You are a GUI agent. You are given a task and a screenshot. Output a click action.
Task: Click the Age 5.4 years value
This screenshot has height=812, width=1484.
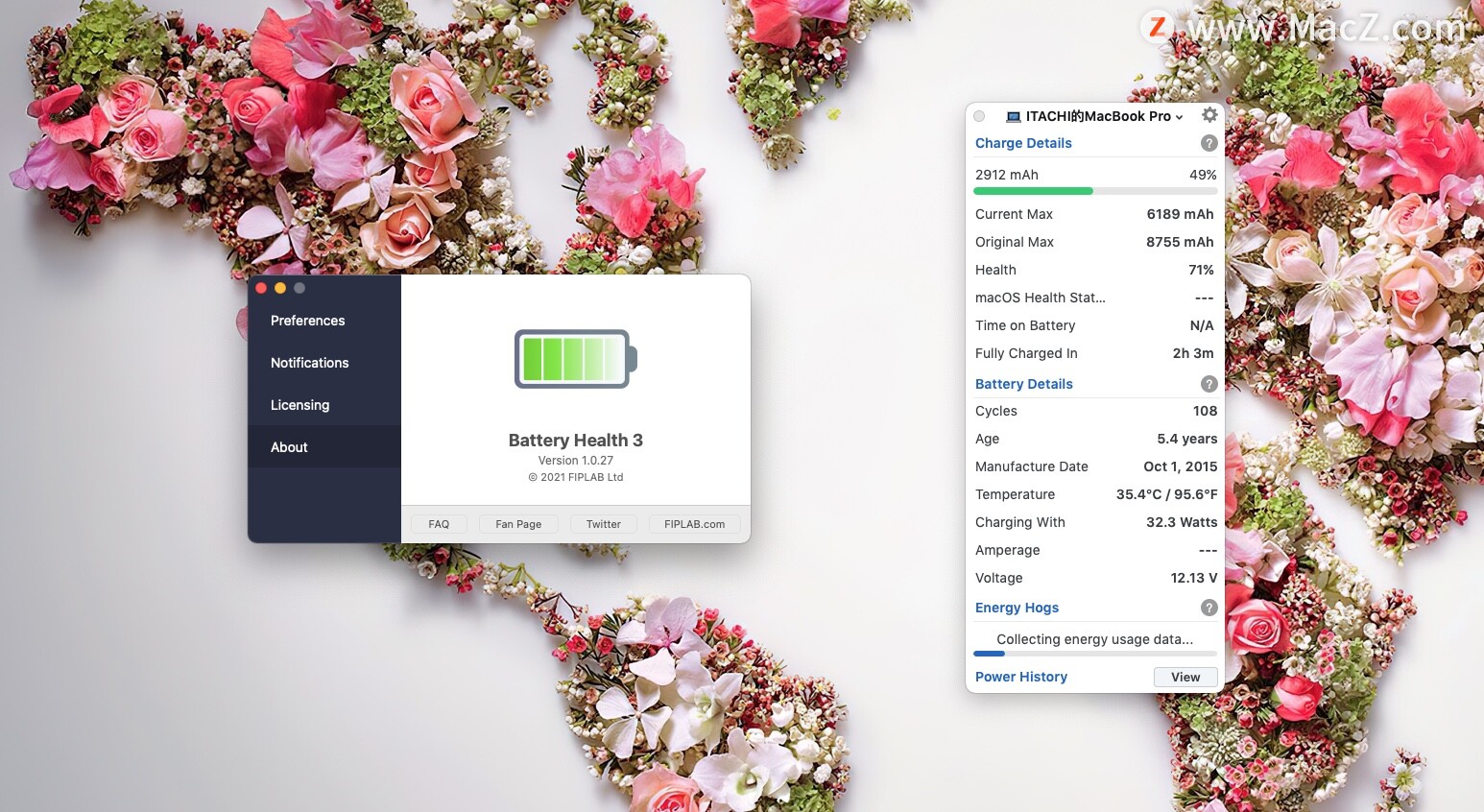[1186, 439]
